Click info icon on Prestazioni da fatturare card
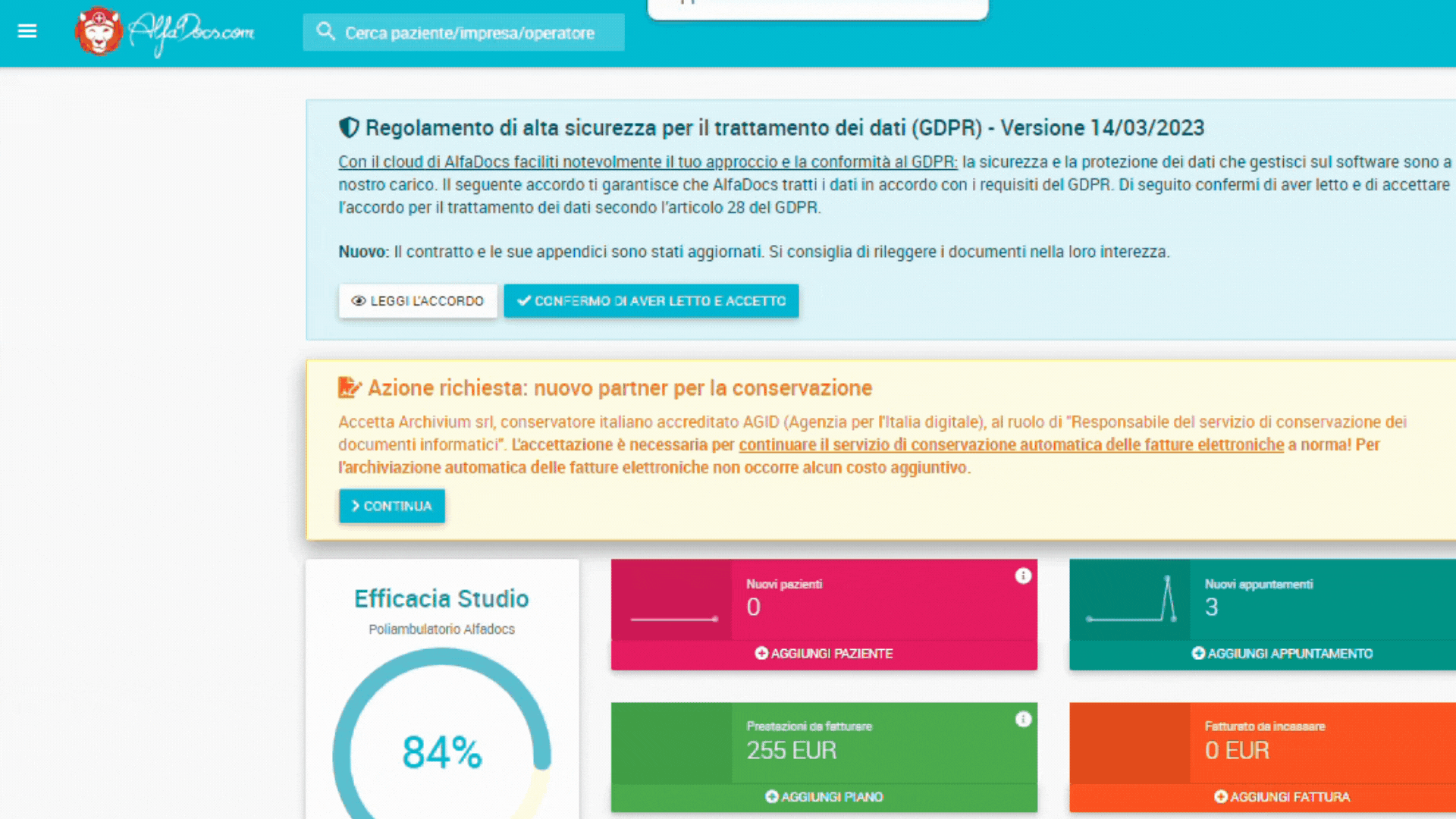Viewport: 1456px width, 819px height. pyautogui.click(x=1023, y=719)
